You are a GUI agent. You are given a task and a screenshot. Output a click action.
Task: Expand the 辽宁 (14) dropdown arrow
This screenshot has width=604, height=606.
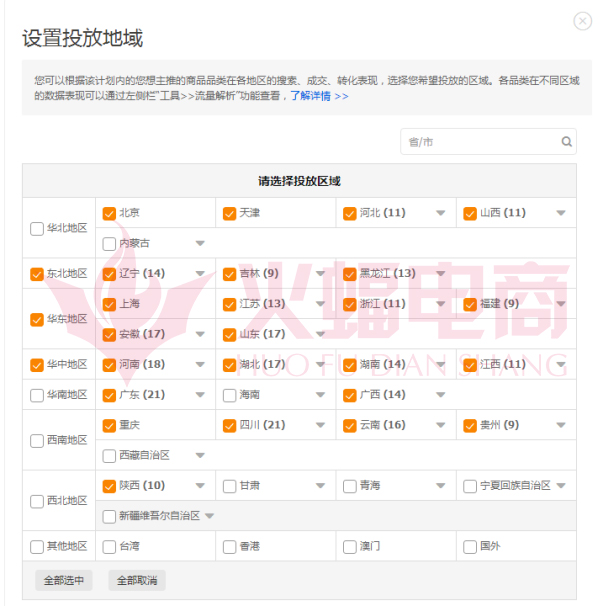tap(200, 274)
